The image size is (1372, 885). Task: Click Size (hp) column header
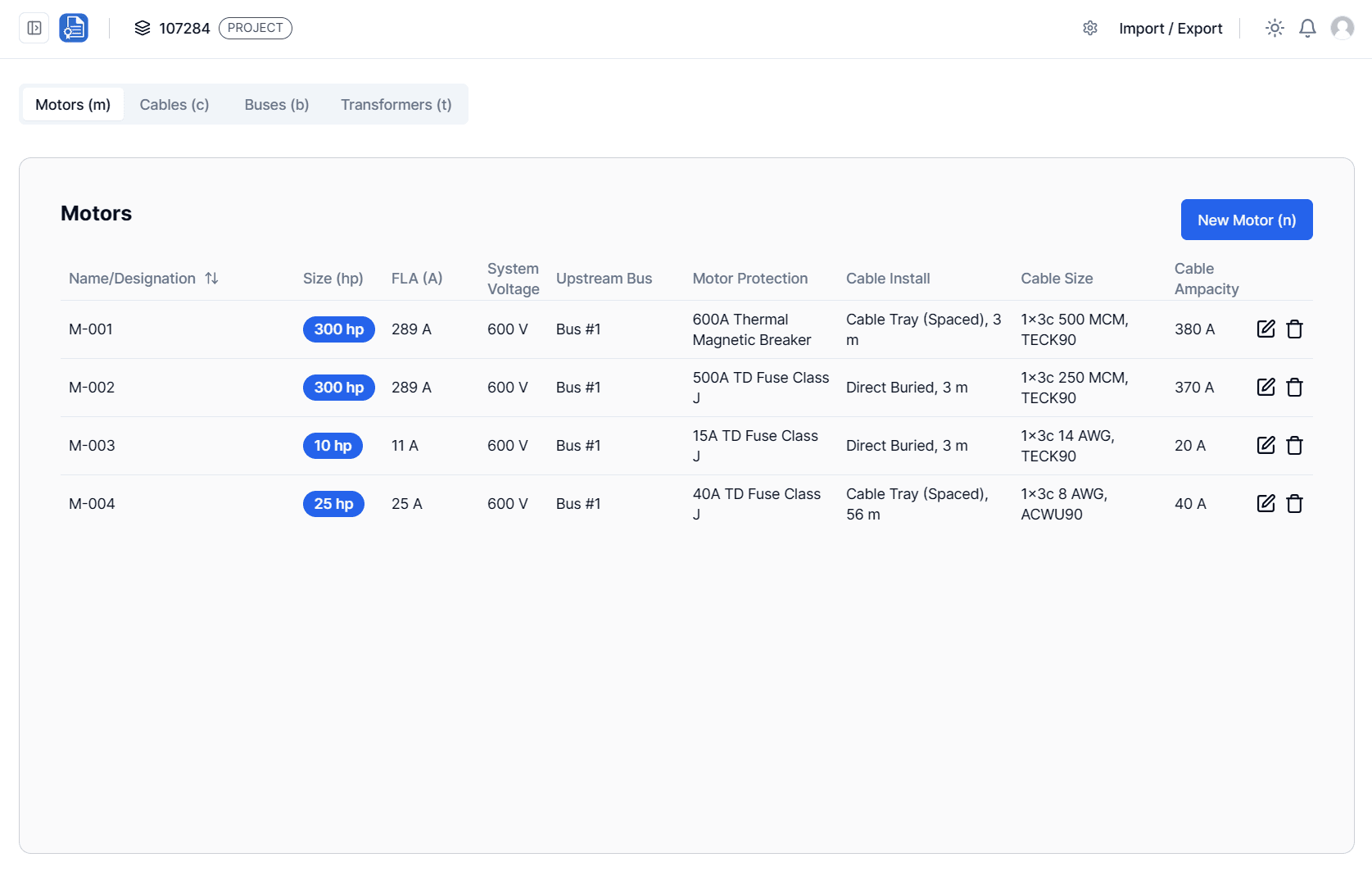[x=333, y=279]
